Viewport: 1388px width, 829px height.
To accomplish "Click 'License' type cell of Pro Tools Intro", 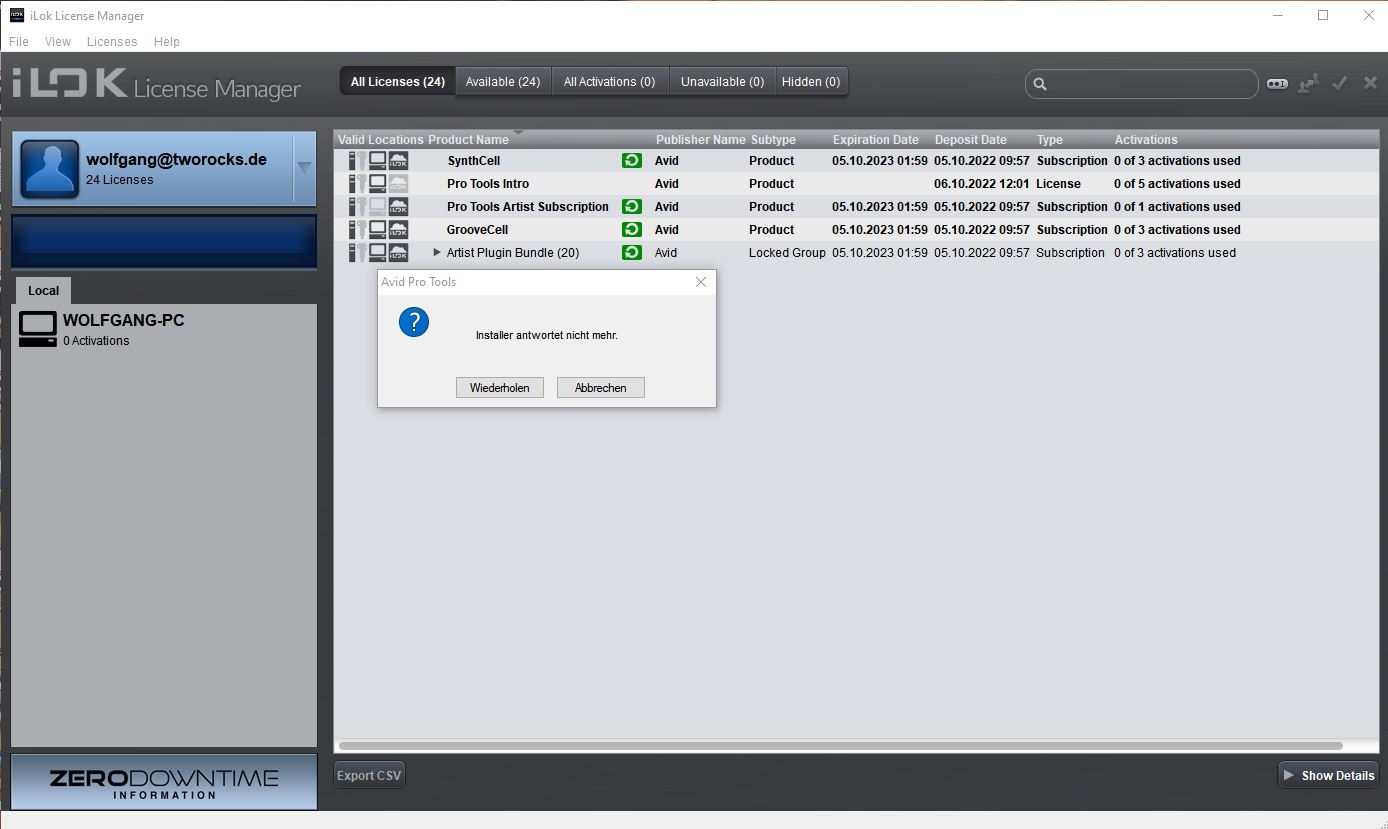I will (1058, 183).
